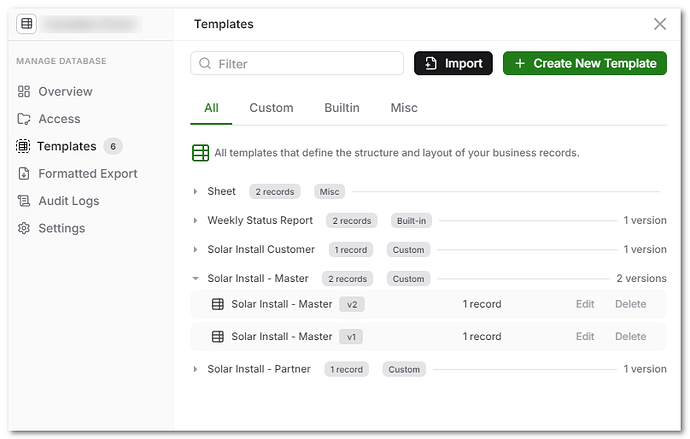The height and width of the screenshot is (439, 690).
Task: Focus the Filter search field
Action: point(305,64)
